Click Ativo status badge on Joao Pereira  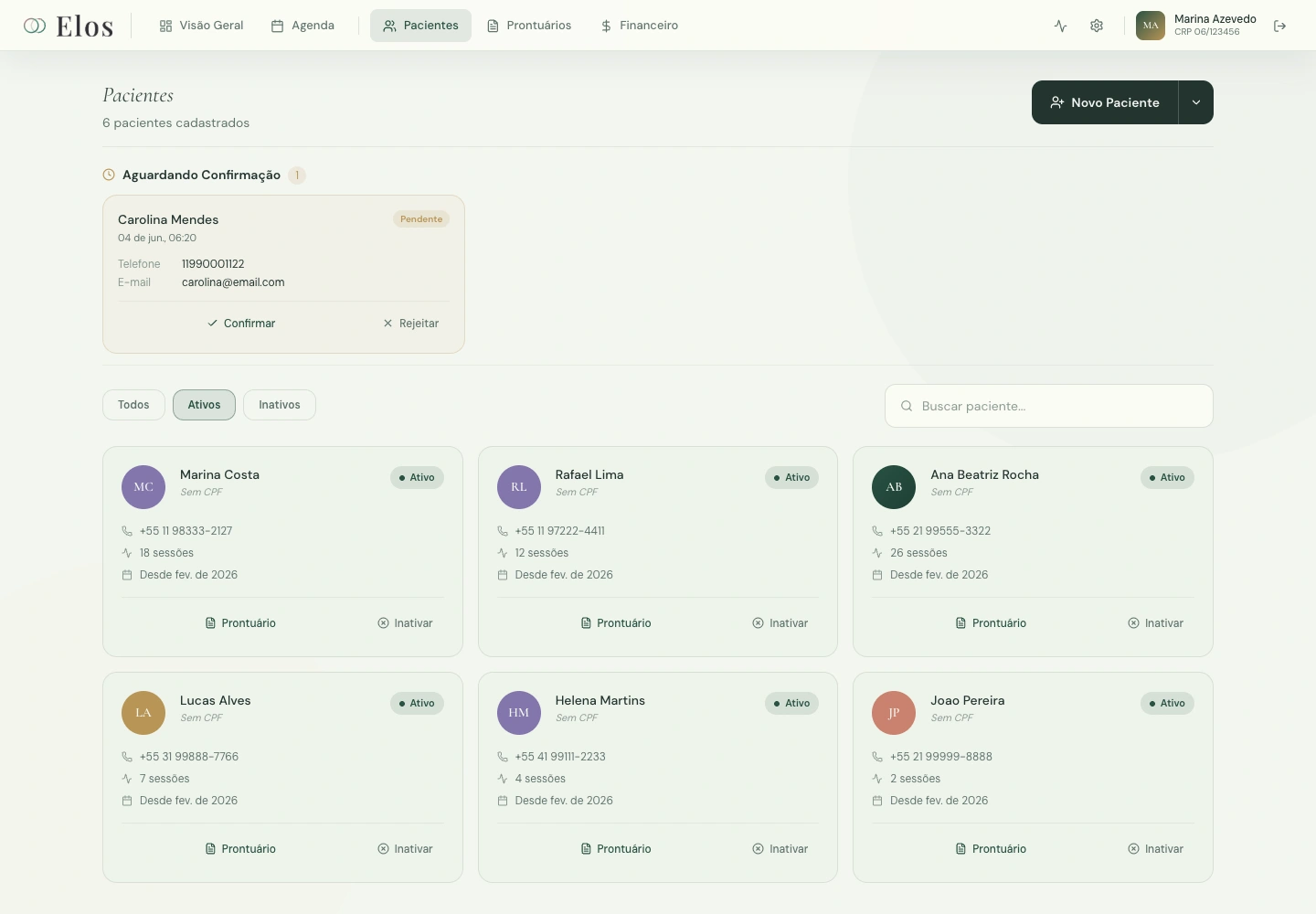[1167, 703]
